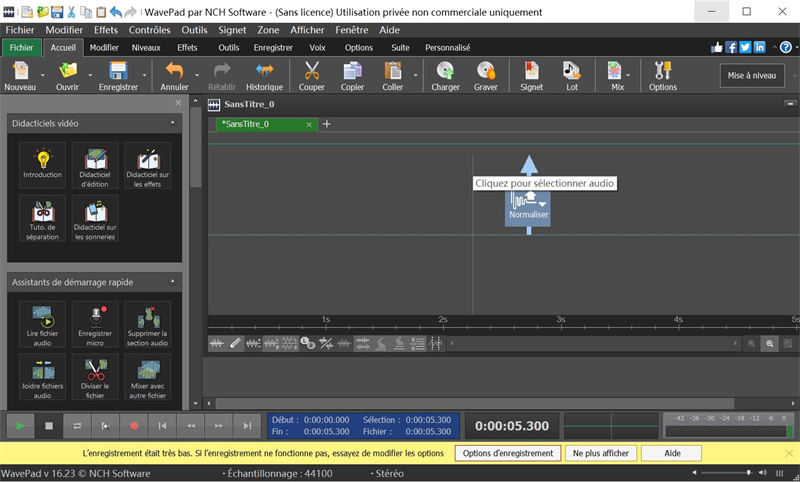This screenshot has width=800, height=482.
Task: Click the Aide notification button
Action: [x=671, y=453]
